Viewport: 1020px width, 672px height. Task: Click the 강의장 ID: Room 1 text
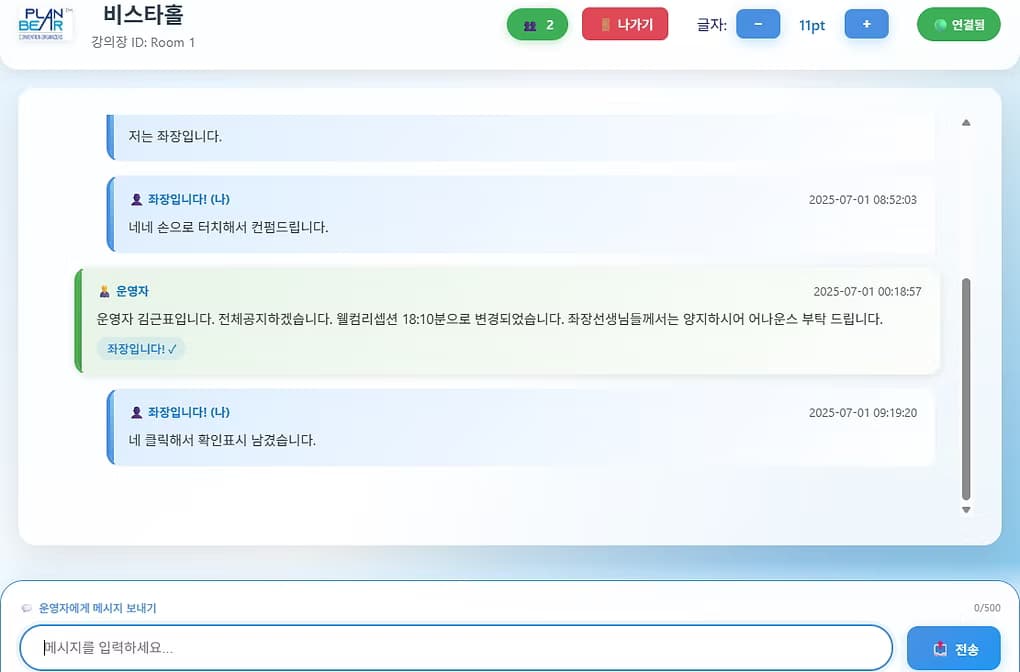[x=143, y=42]
